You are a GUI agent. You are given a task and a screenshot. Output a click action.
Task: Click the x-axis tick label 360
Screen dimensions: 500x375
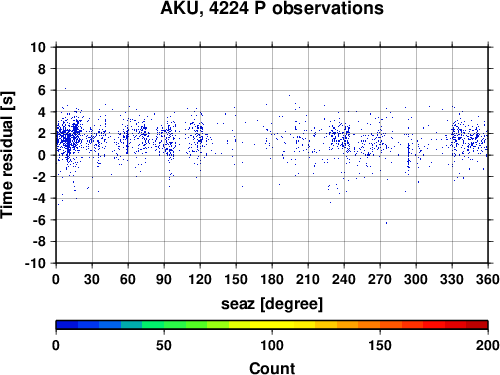[x=488, y=279]
